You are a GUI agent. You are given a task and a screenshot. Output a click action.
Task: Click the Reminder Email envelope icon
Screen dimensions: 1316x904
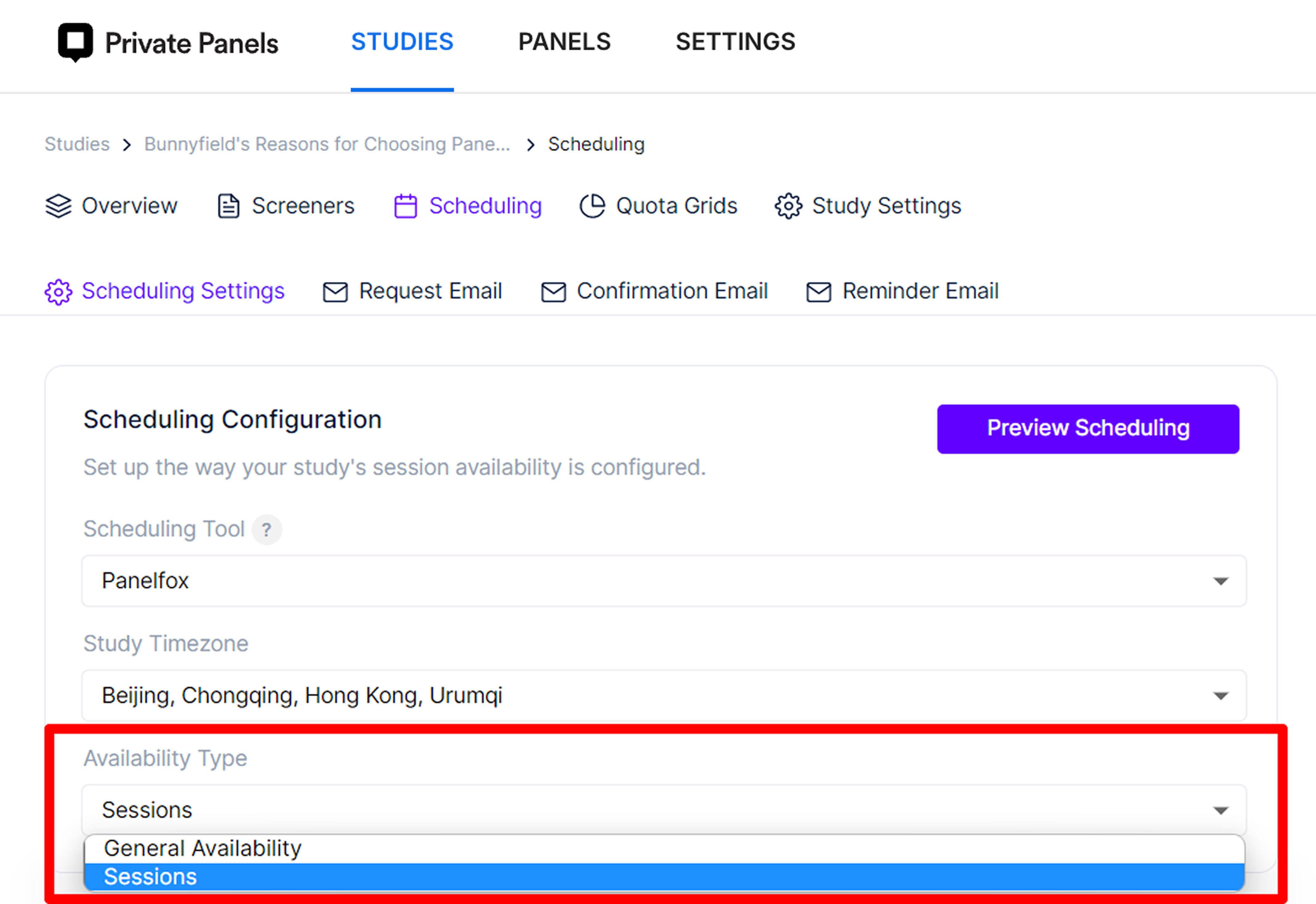[819, 292]
